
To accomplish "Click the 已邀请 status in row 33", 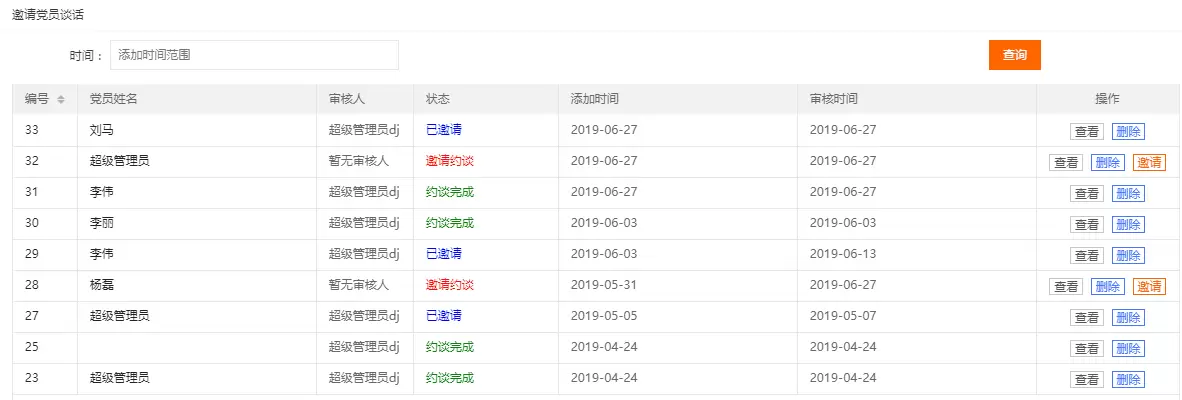I will [444, 130].
